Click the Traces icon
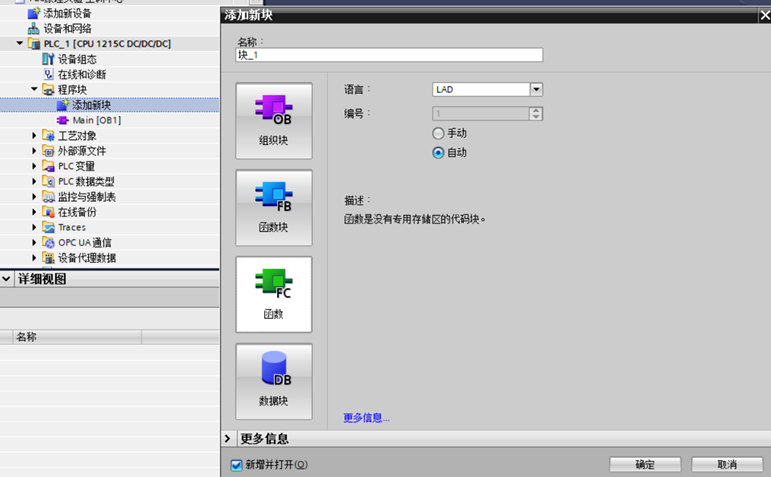Image resolution: width=771 pixels, height=477 pixels. (x=48, y=227)
